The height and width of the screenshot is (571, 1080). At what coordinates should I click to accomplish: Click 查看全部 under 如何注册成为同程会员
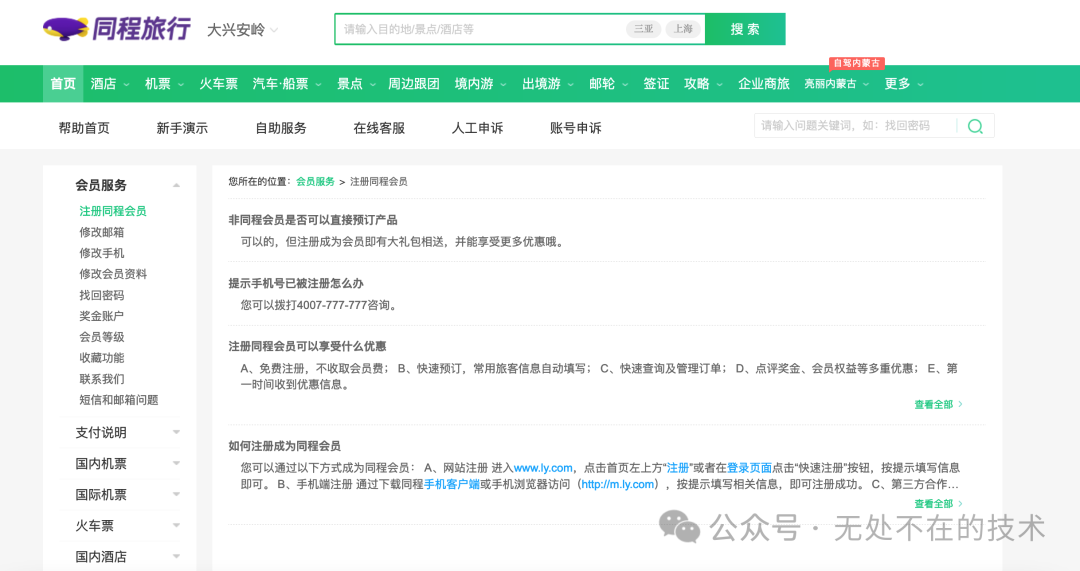(938, 504)
